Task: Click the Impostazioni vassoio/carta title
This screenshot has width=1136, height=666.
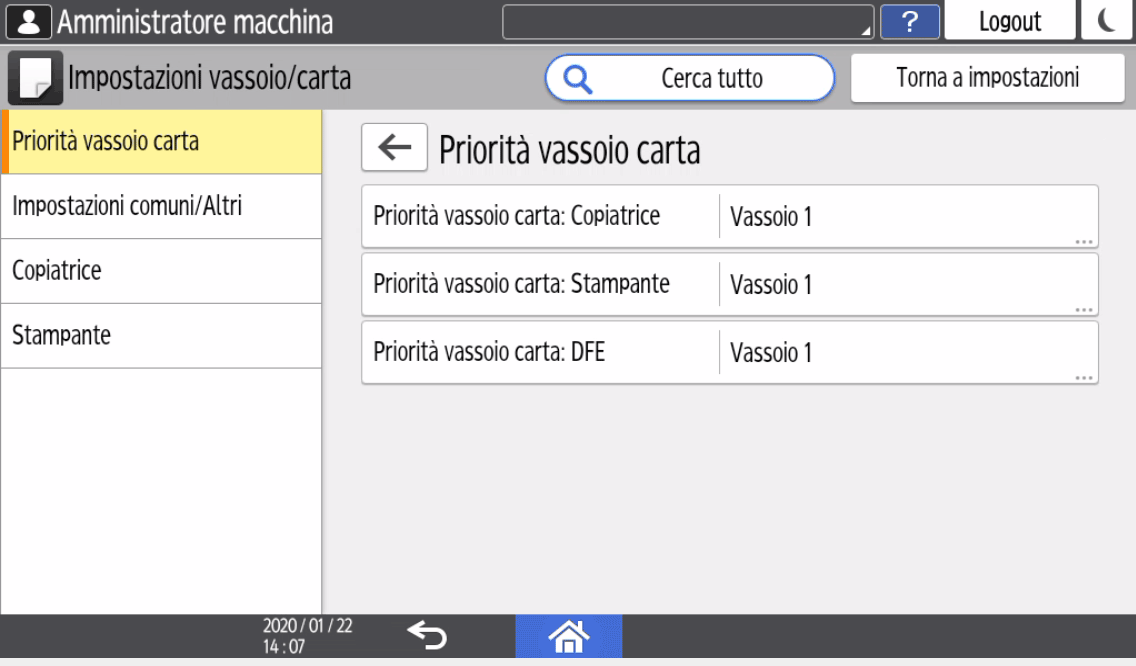Action: [x=209, y=78]
